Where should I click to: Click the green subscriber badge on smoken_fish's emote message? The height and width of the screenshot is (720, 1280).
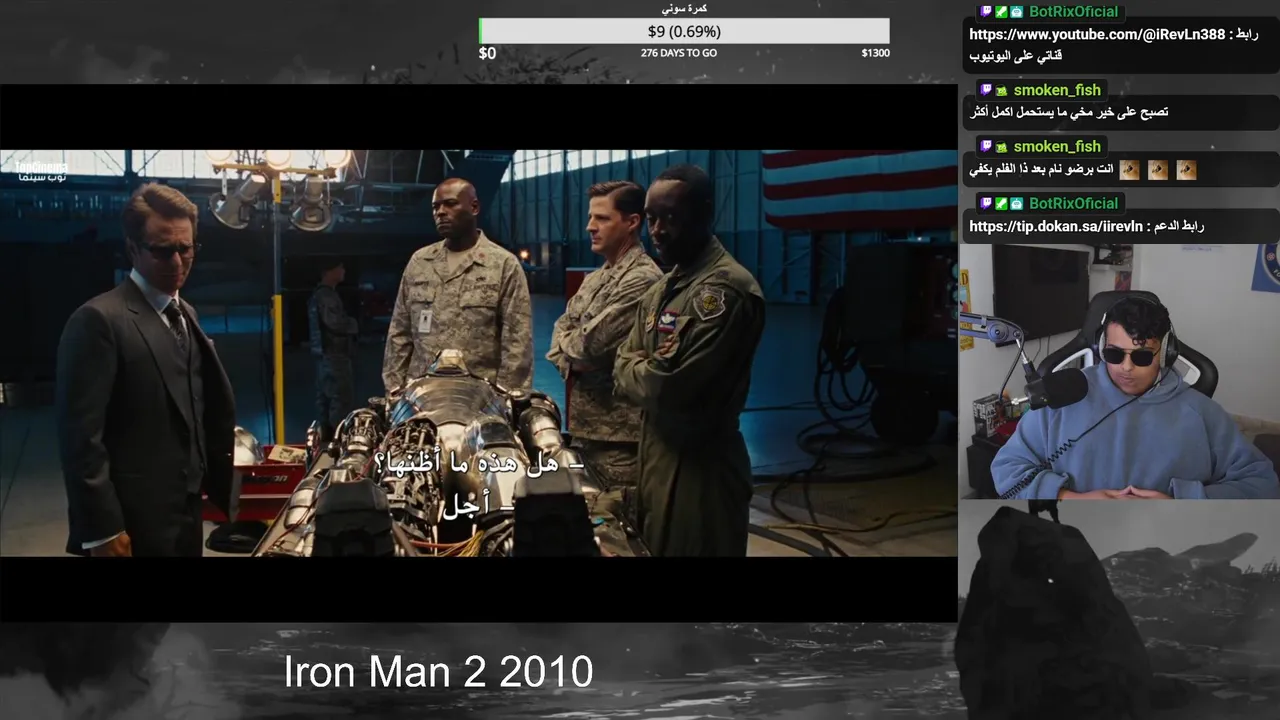1001,147
